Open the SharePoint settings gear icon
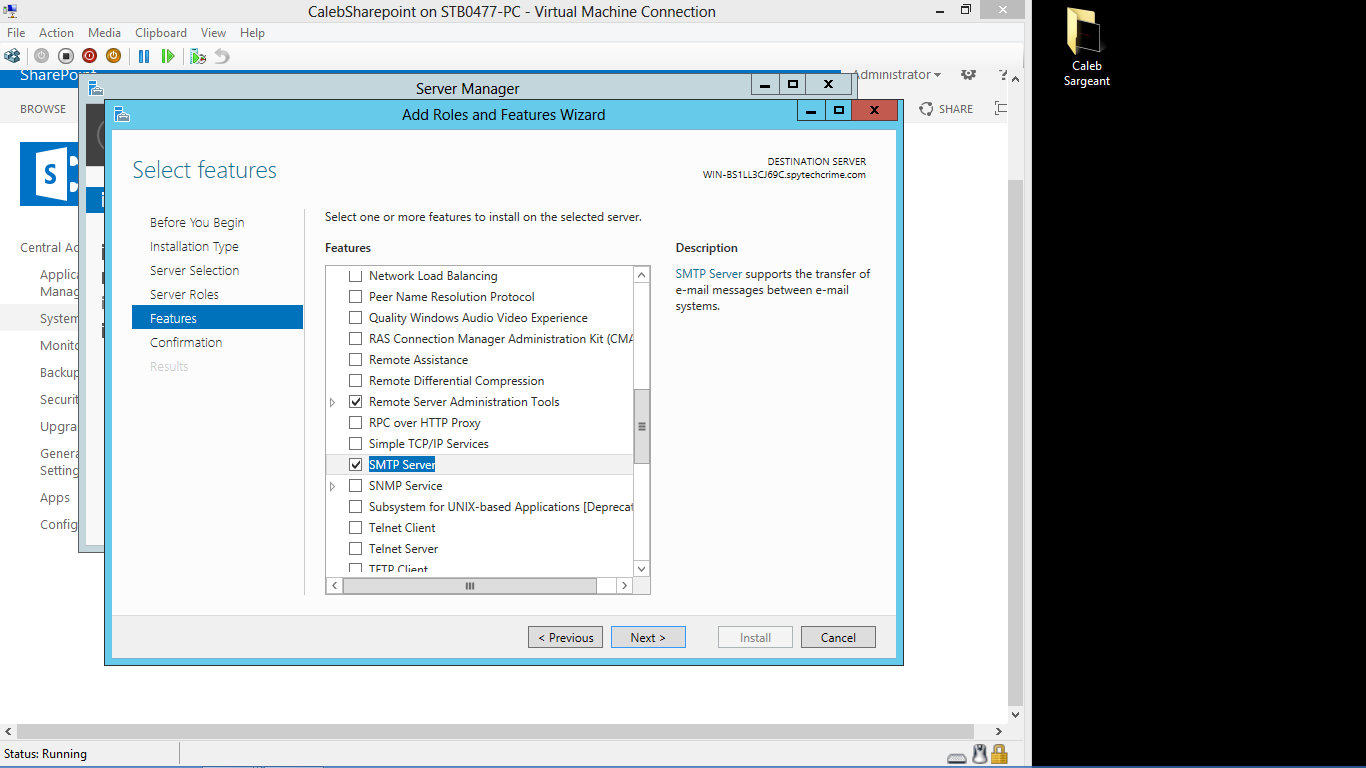The width and height of the screenshot is (1366, 768). (x=968, y=74)
